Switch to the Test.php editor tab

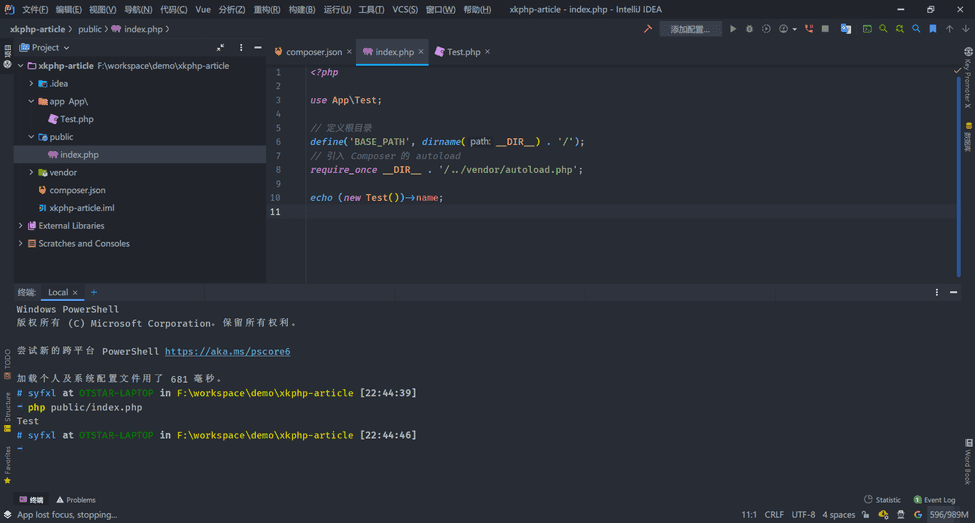click(462, 52)
